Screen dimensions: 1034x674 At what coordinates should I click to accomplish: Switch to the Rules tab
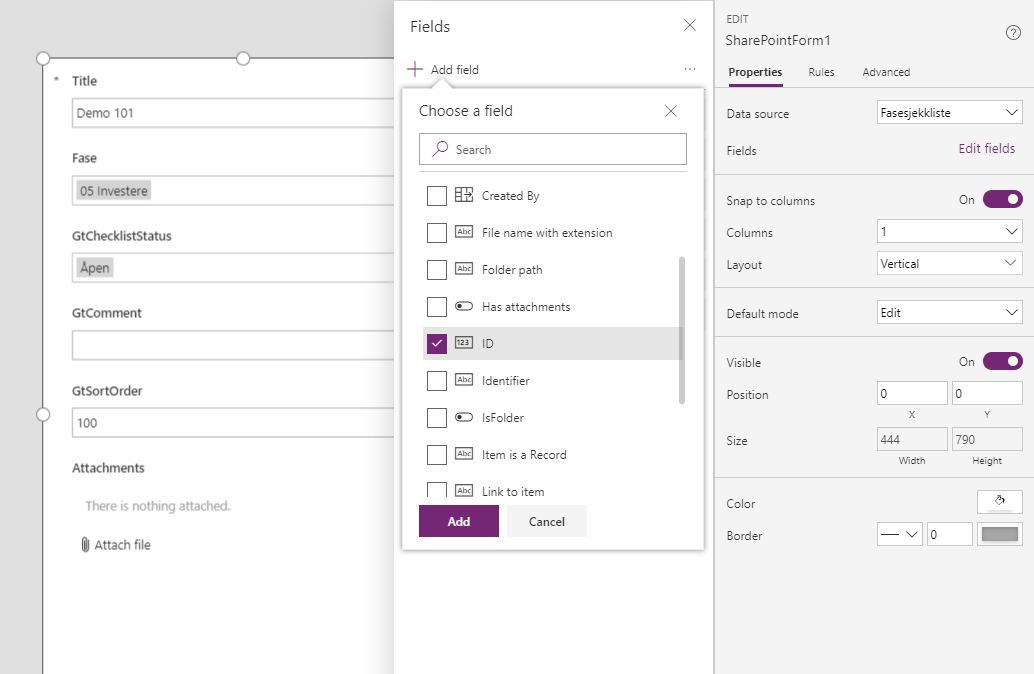[821, 72]
